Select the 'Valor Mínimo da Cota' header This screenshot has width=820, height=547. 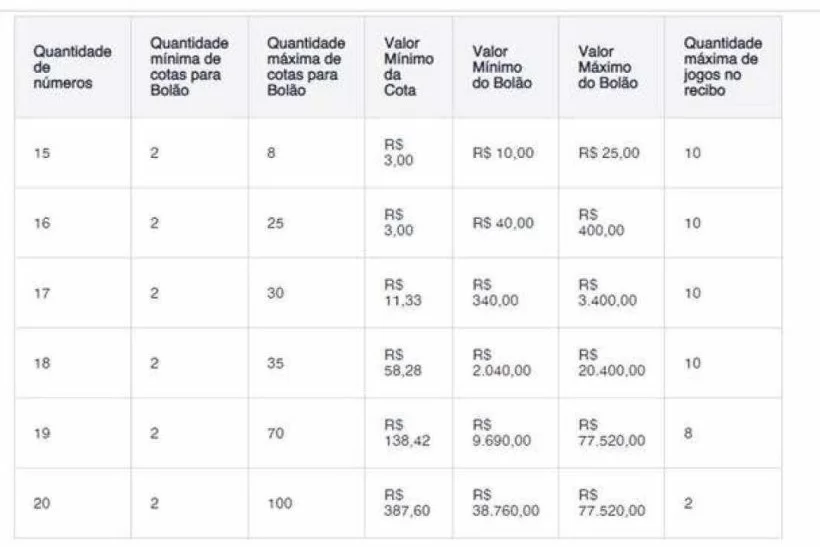[408, 67]
